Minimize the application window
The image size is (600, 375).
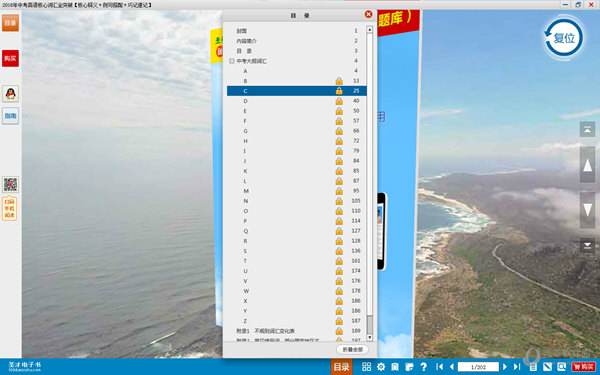point(566,5)
